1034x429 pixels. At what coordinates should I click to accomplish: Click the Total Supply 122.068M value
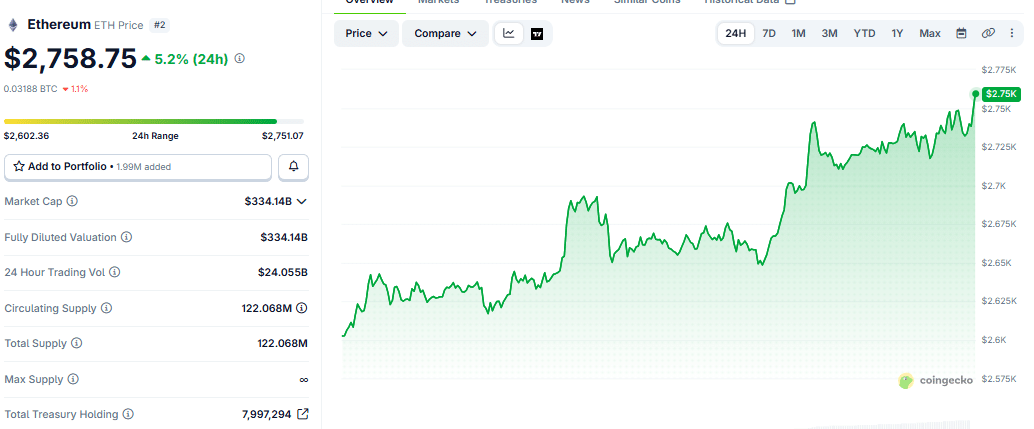point(282,343)
